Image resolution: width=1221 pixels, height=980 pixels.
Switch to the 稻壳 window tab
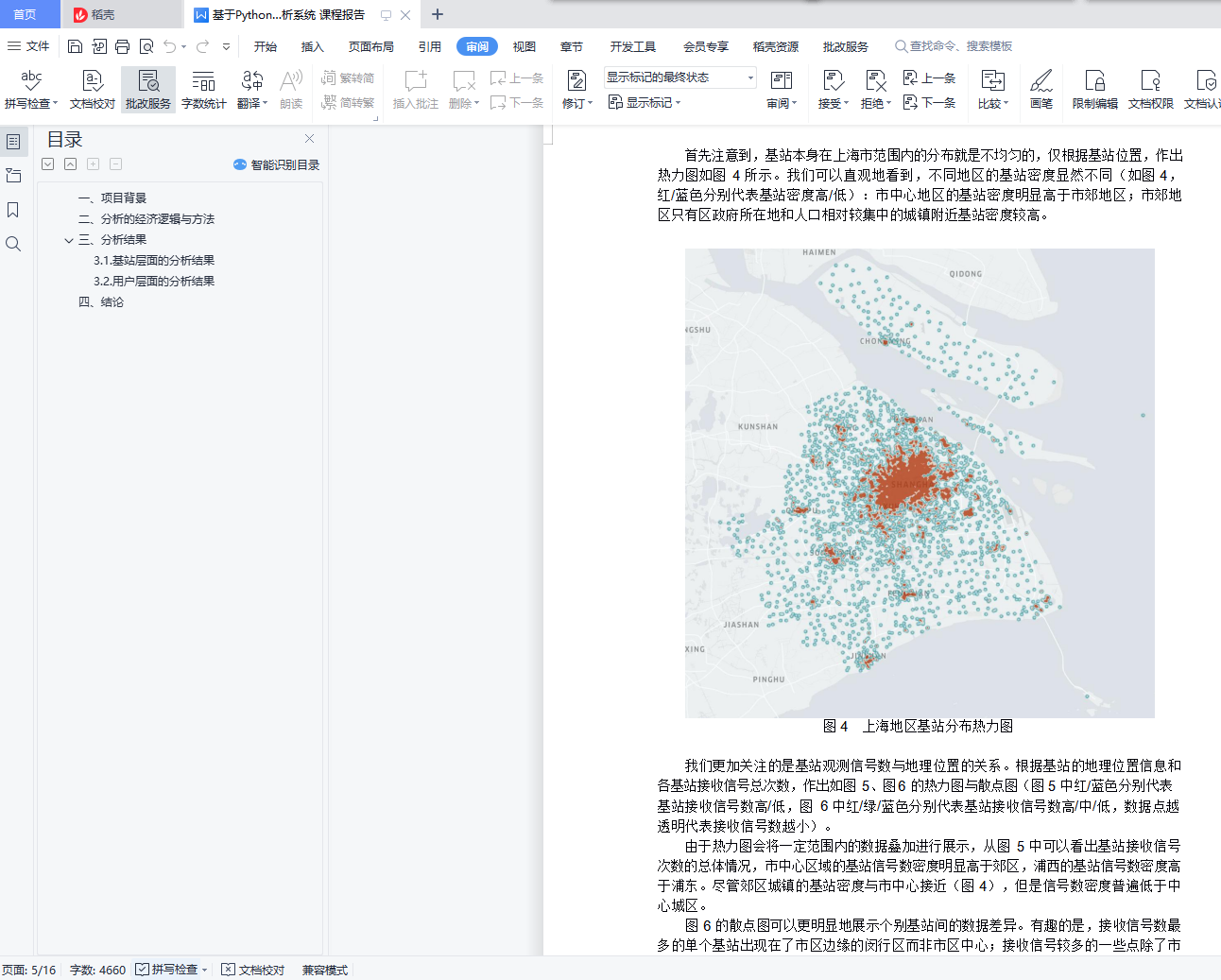click(x=120, y=14)
